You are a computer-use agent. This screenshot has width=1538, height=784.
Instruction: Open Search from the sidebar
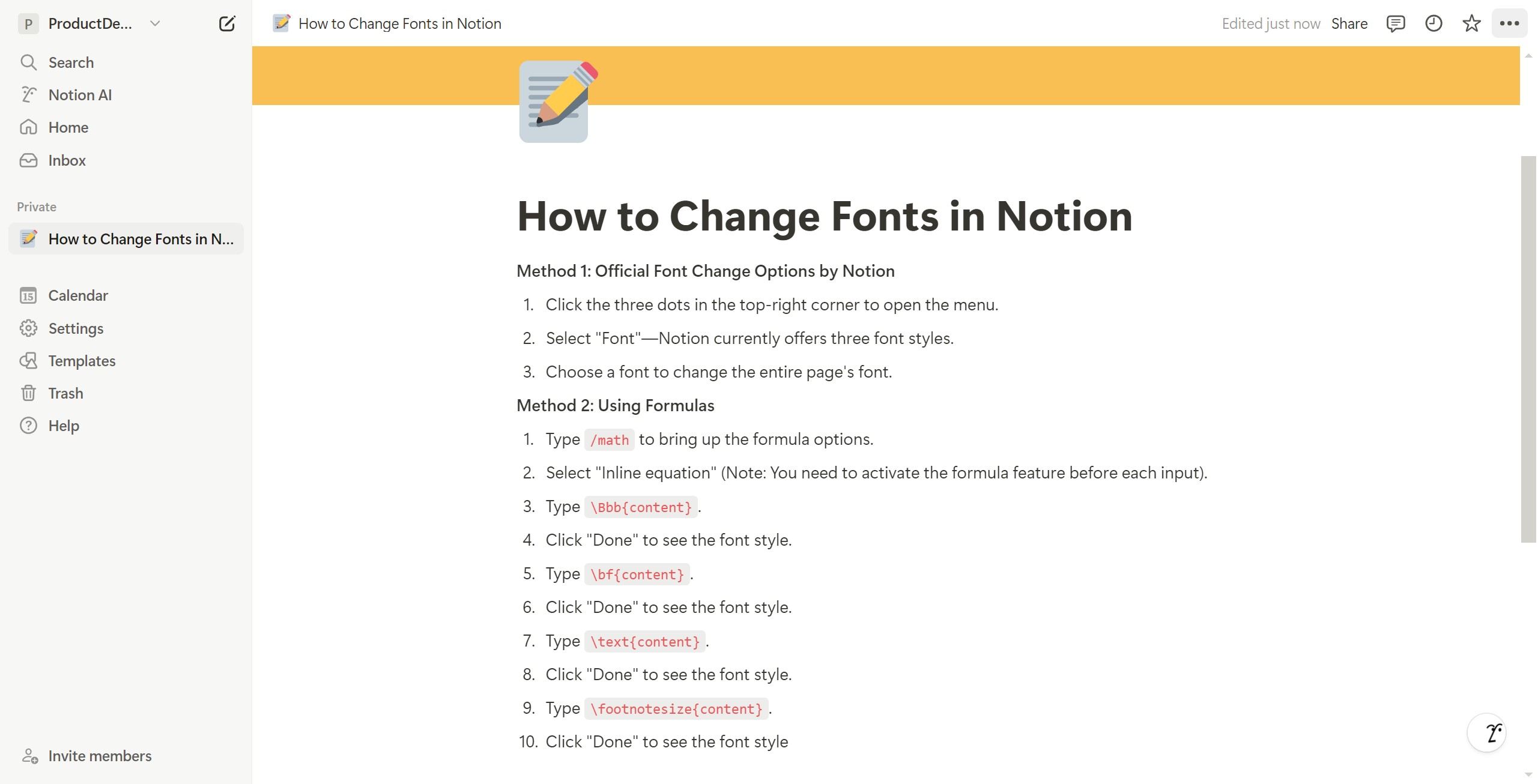pyautogui.click(x=126, y=62)
